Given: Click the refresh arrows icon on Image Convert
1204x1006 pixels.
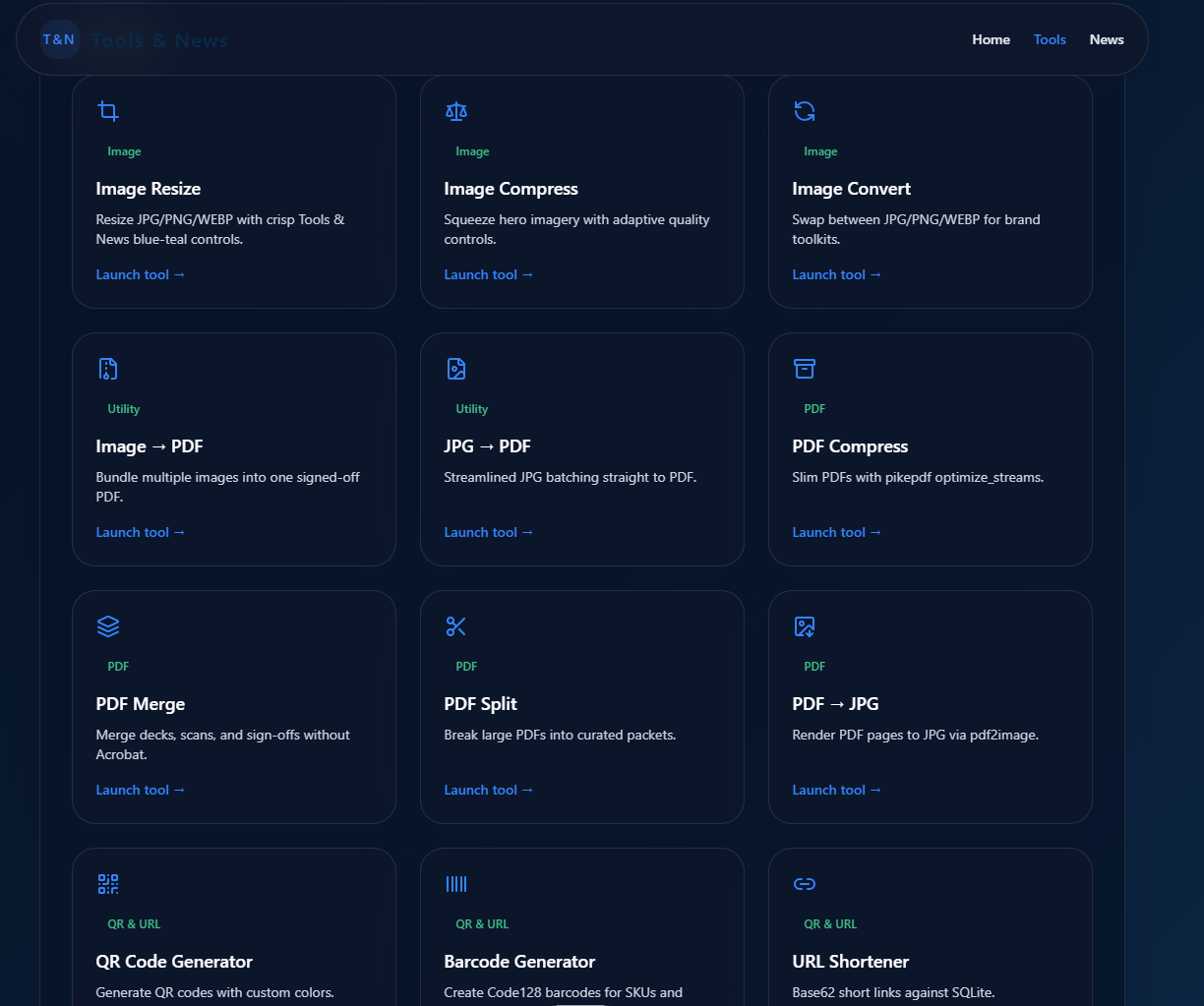Looking at the screenshot, I should 805,111.
